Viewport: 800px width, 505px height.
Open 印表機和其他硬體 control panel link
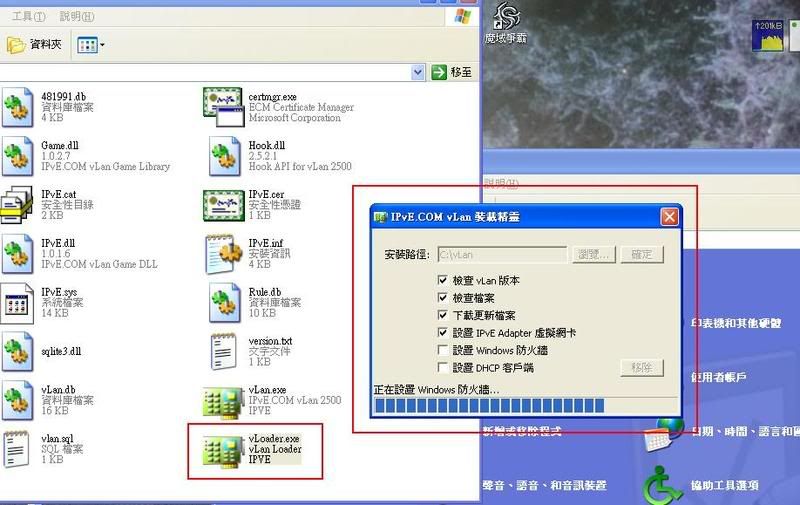[736, 323]
